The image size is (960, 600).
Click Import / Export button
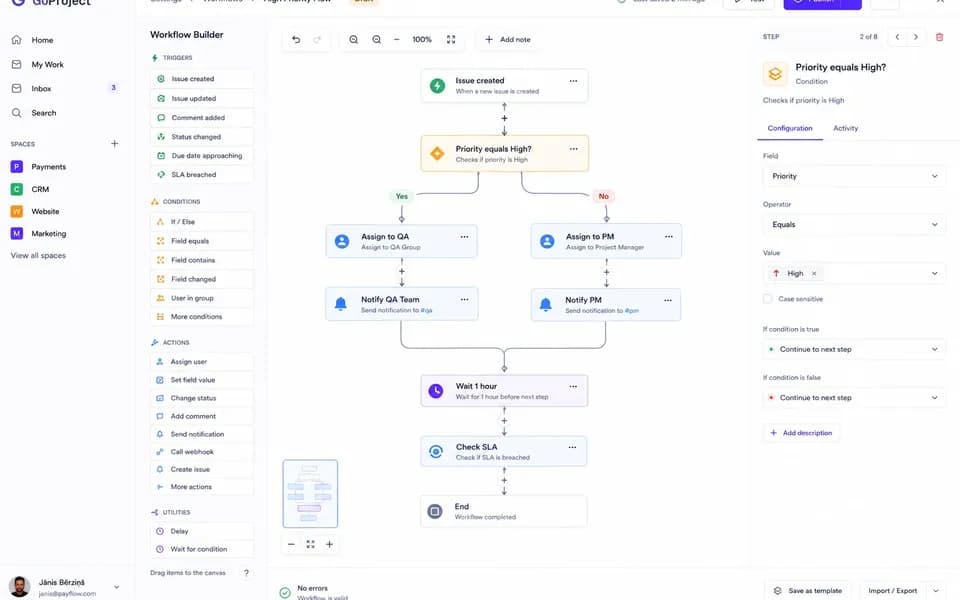(893, 591)
